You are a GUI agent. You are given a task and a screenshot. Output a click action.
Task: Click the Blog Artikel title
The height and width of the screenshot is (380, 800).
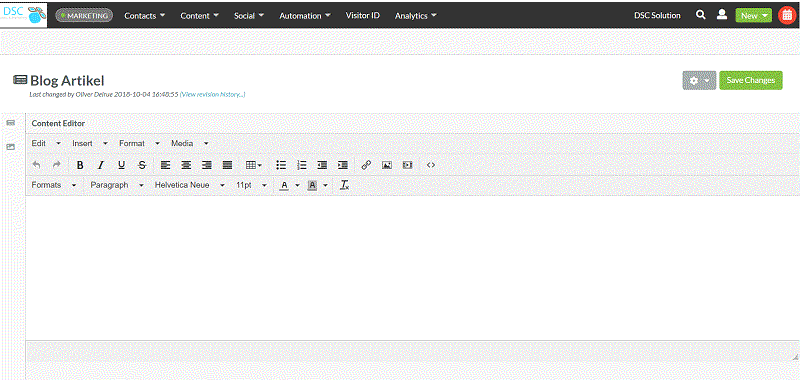point(67,80)
